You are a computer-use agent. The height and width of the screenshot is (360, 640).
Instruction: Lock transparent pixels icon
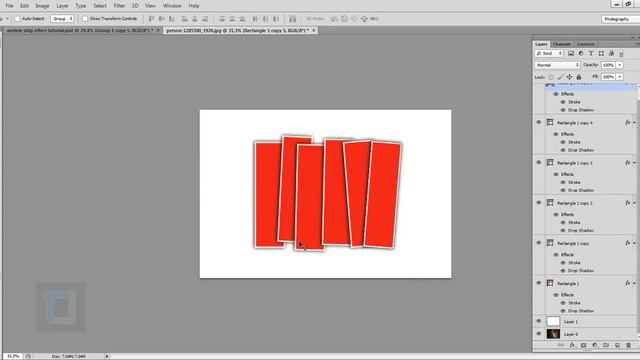[551, 77]
